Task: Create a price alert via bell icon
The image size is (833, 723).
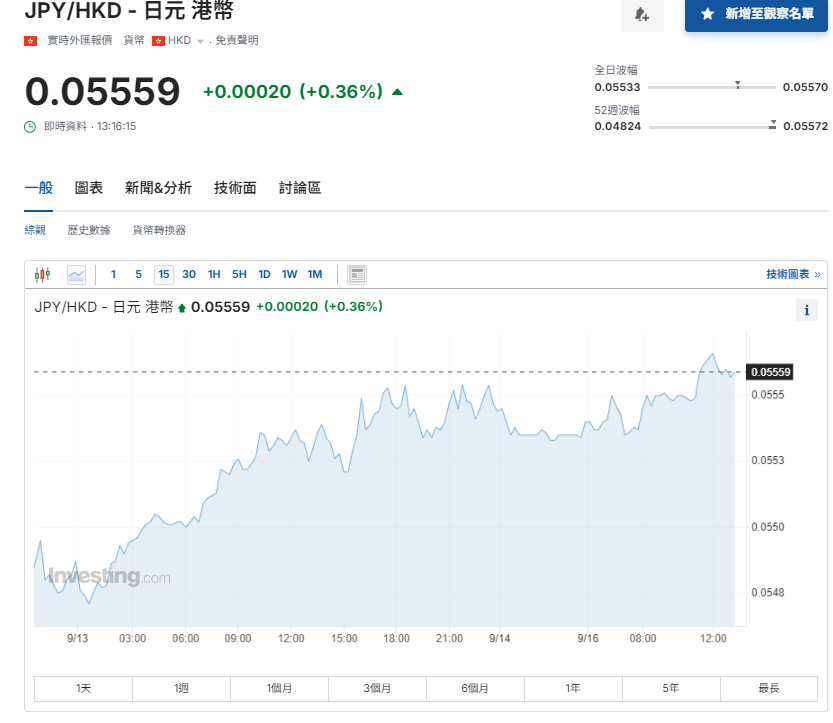Action: [642, 15]
